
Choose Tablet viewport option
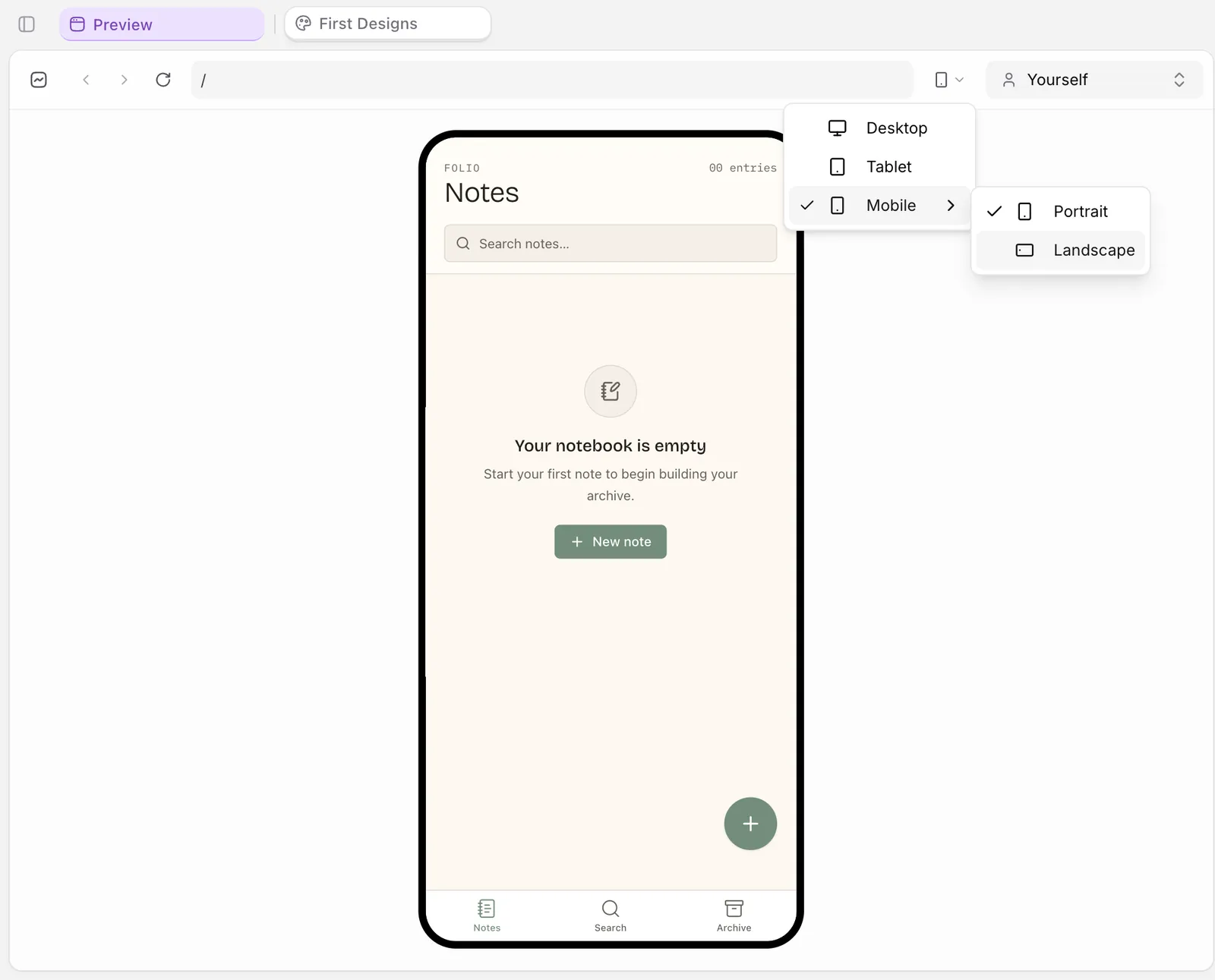click(x=879, y=166)
